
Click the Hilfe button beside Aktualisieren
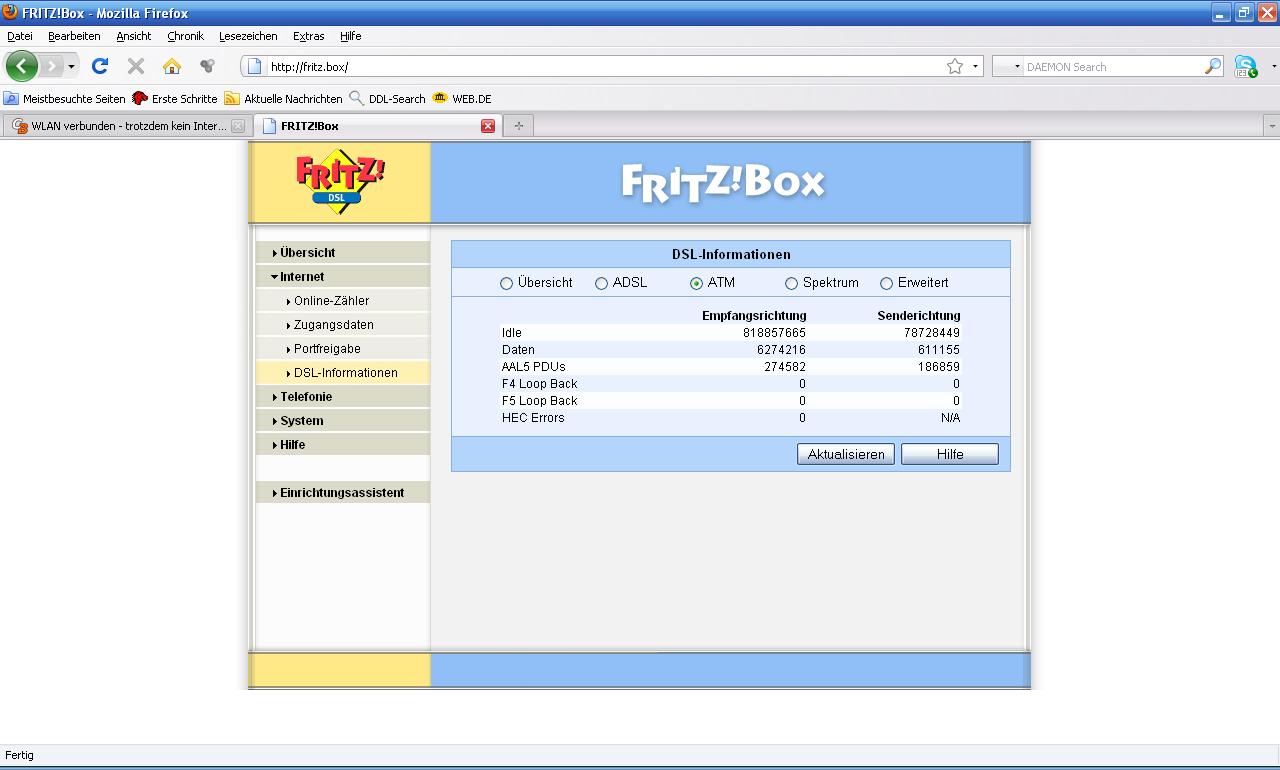[x=950, y=454]
